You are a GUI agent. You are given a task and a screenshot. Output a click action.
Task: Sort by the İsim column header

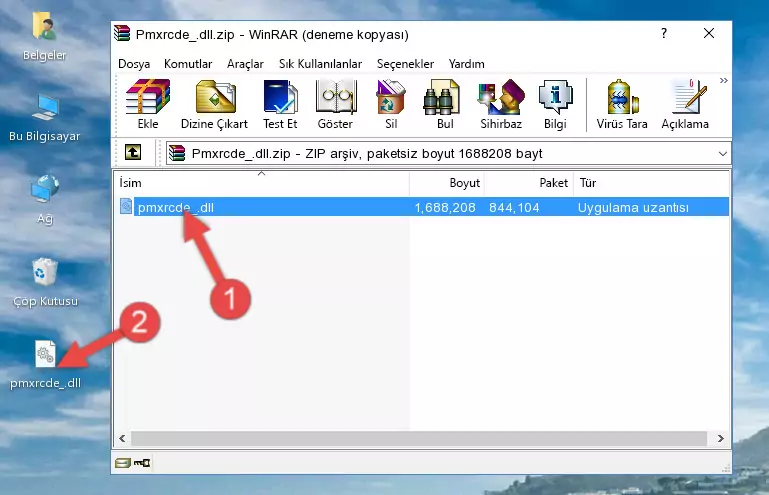262,183
